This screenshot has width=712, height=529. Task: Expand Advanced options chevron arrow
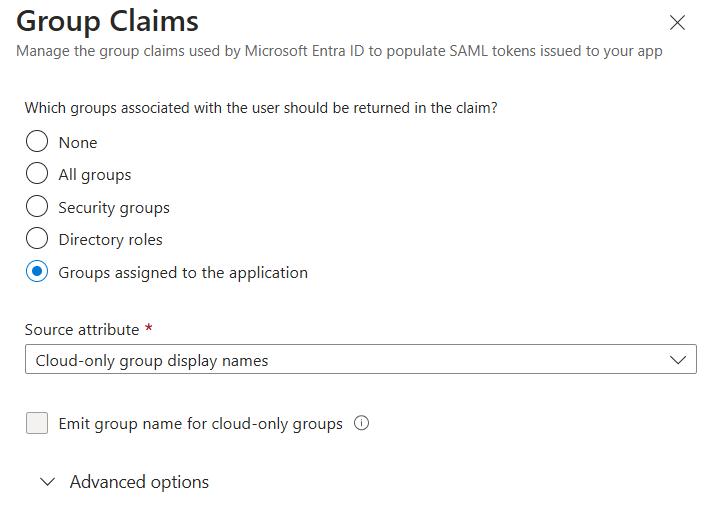click(47, 482)
